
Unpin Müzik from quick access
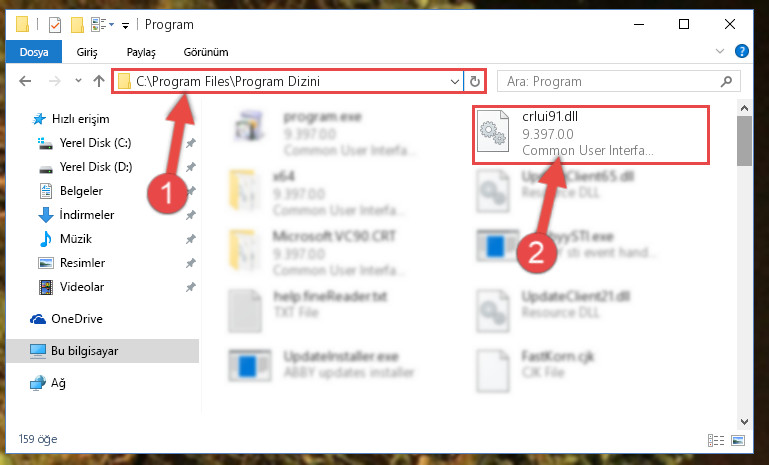[x=190, y=239]
